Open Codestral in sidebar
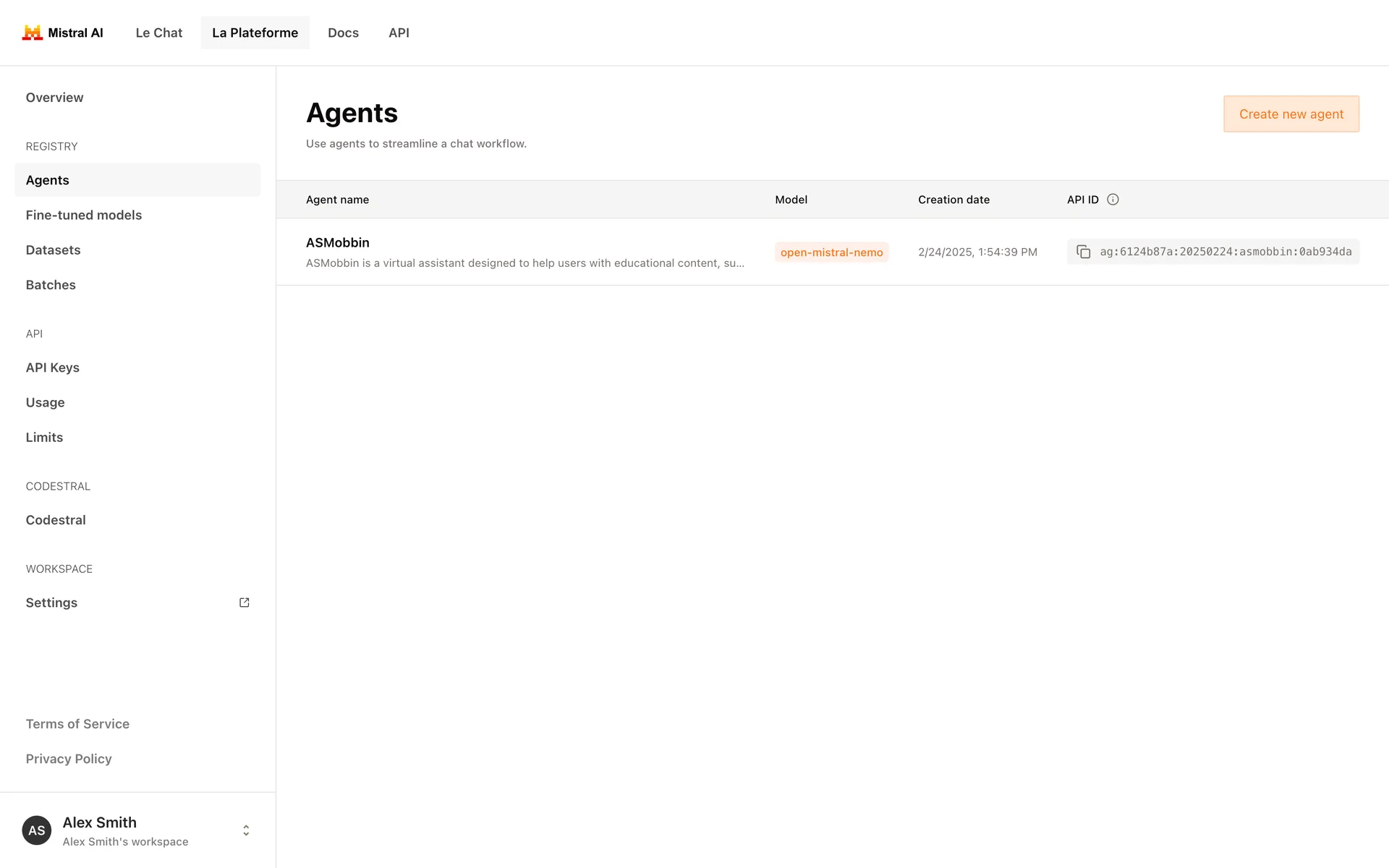The width and height of the screenshot is (1389, 868). pyautogui.click(x=56, y=520)
